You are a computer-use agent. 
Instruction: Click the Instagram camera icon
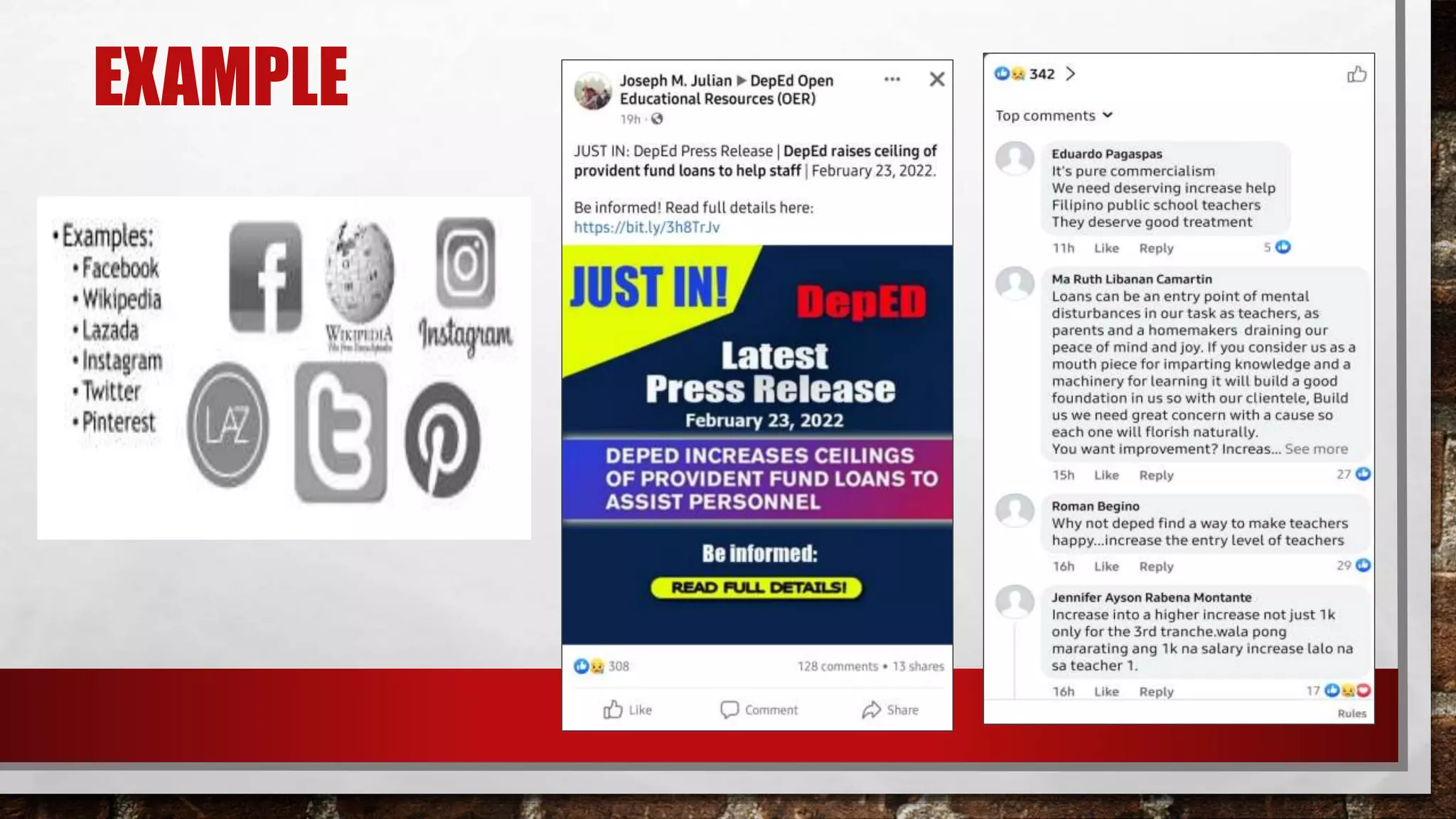[466, 262]
